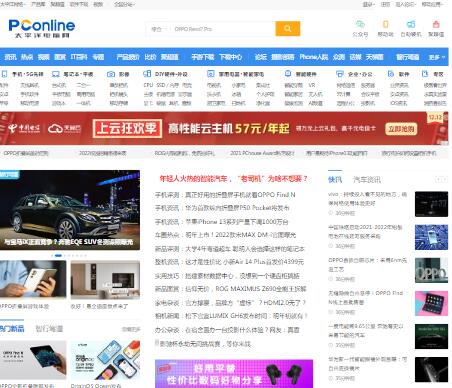Click the phone icon next to 手机·5G category
The width and height of the screenshot is (452, 388).
(x=4, y=74)
